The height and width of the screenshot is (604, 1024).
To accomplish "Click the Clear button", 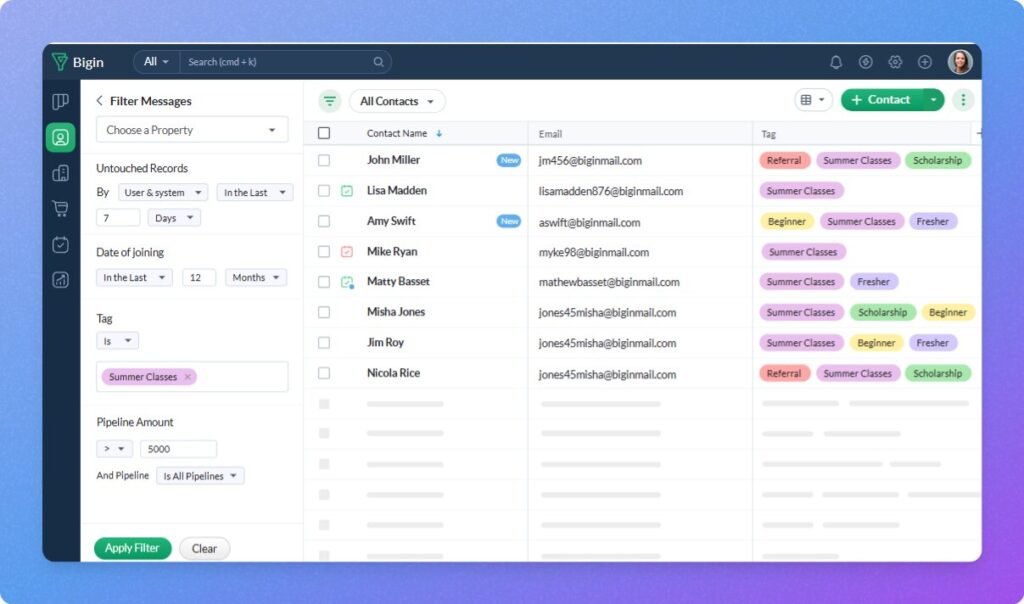I will tap(204, 548).
